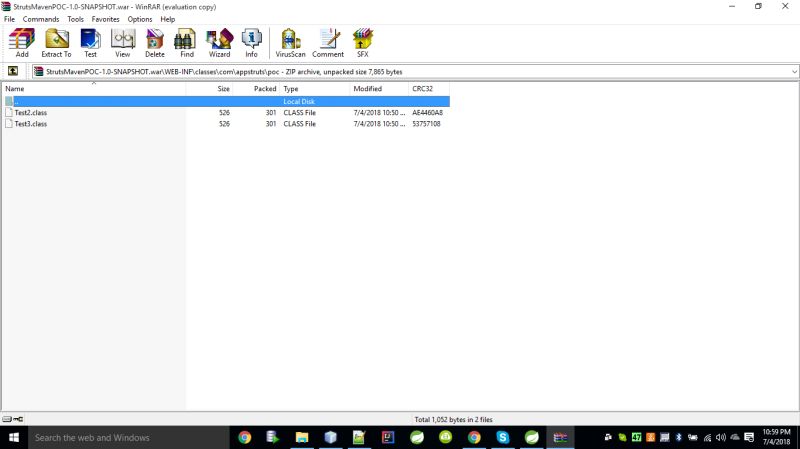The image size is (800, 449).
Task: Go up one level using the arrow icon
Action: coord(13,71)
